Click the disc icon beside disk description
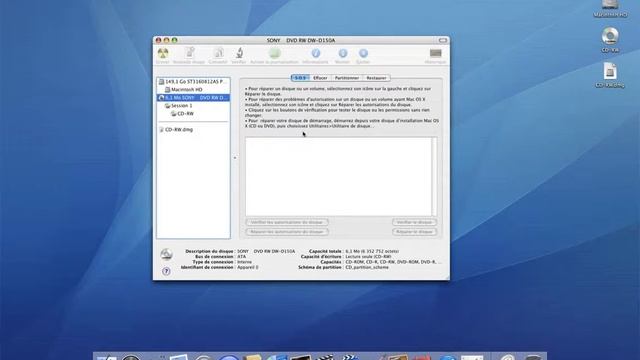The height and width of the screenshot is (360, 640). tap(166, 254)
